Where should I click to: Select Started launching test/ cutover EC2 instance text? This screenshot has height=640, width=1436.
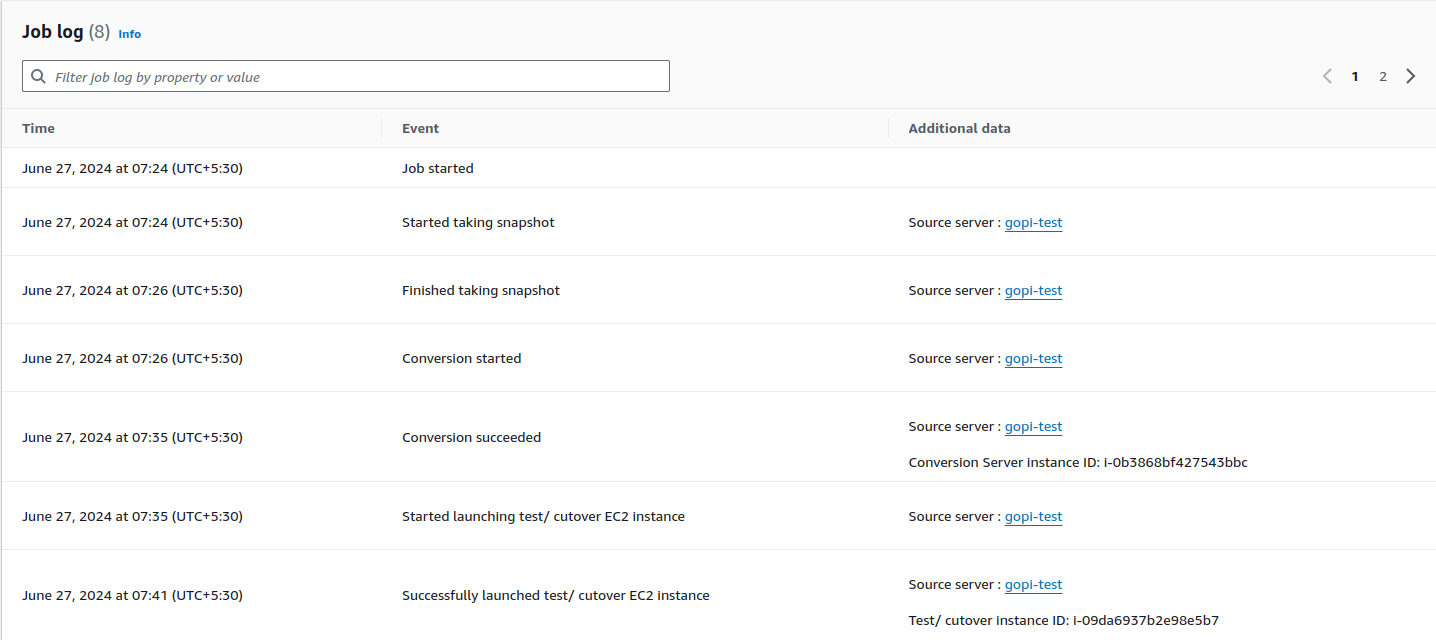tap(543, 517)
